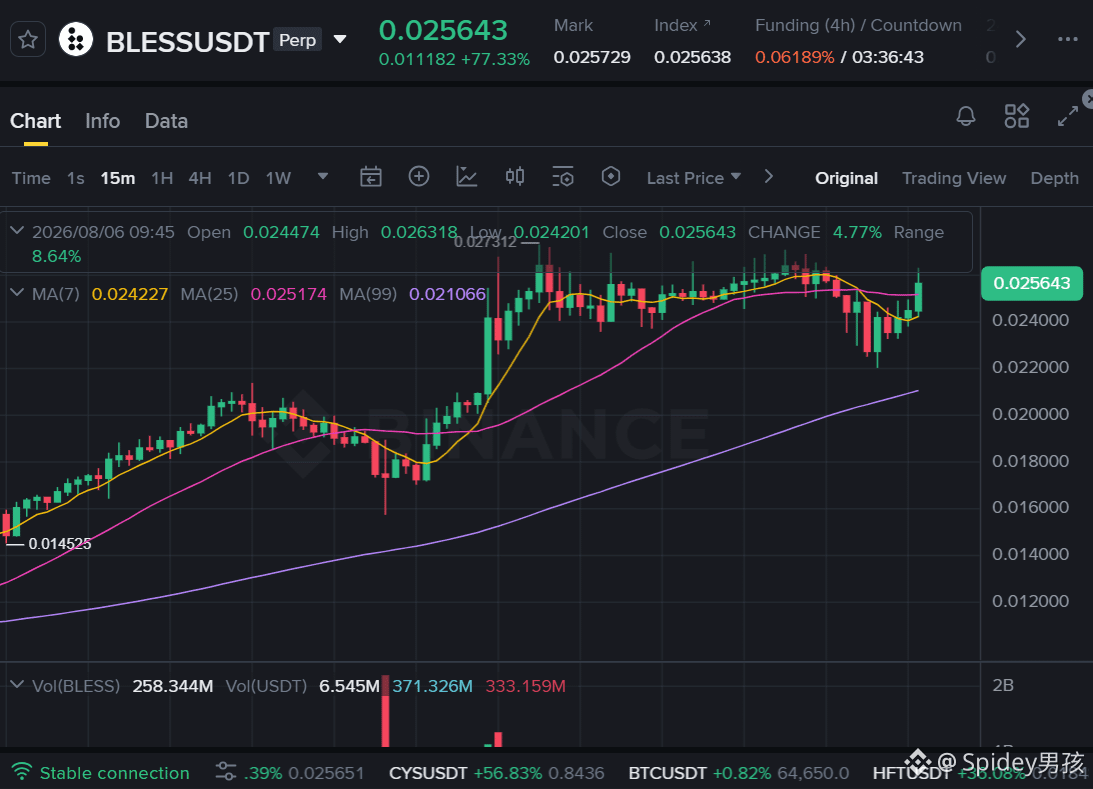1093x789 pixels.
Task: Change candlestick chart type icon
Action: (x=515, y=176)
